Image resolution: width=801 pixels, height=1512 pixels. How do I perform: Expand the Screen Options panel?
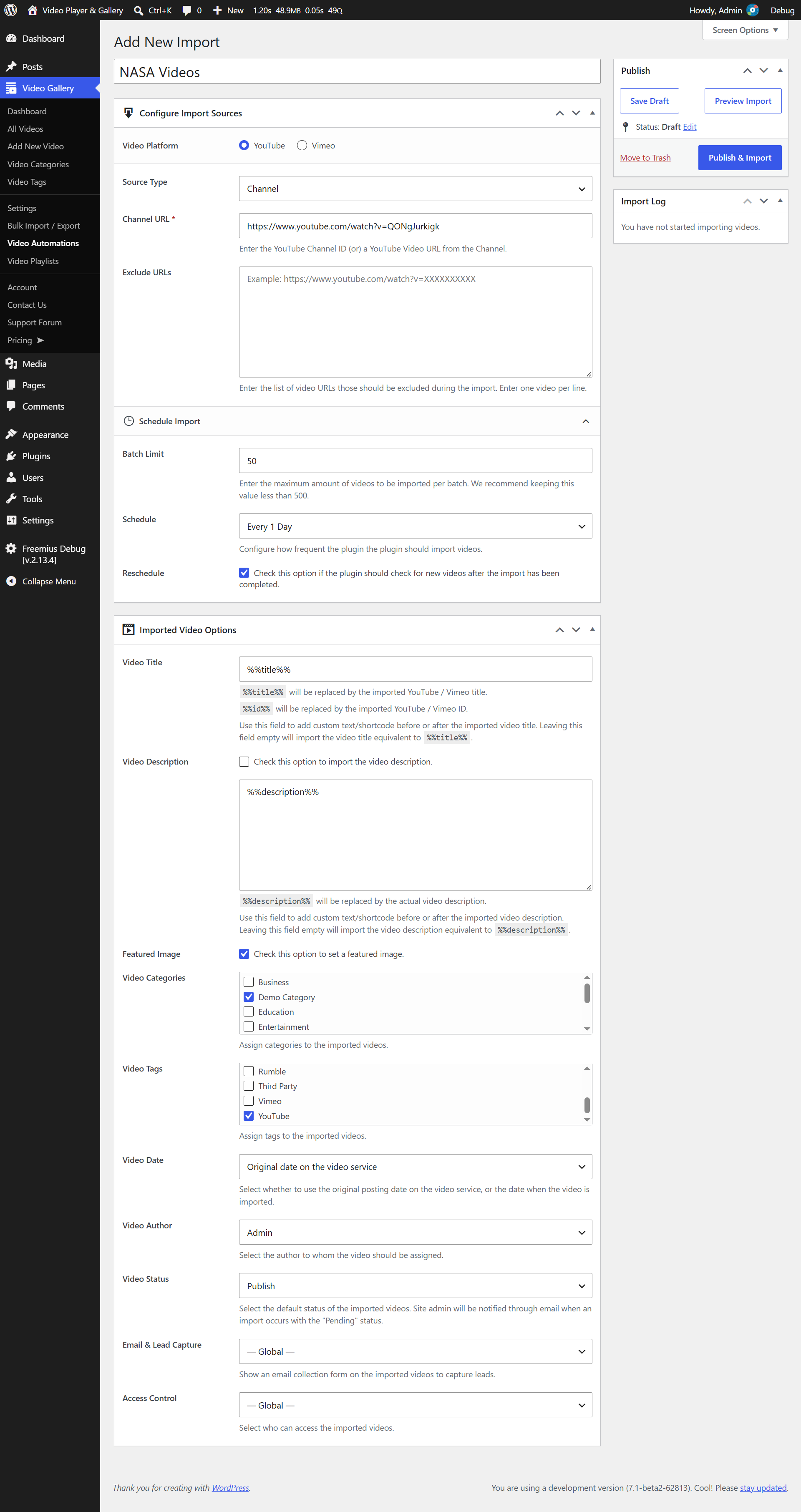[x=745, y=30]
